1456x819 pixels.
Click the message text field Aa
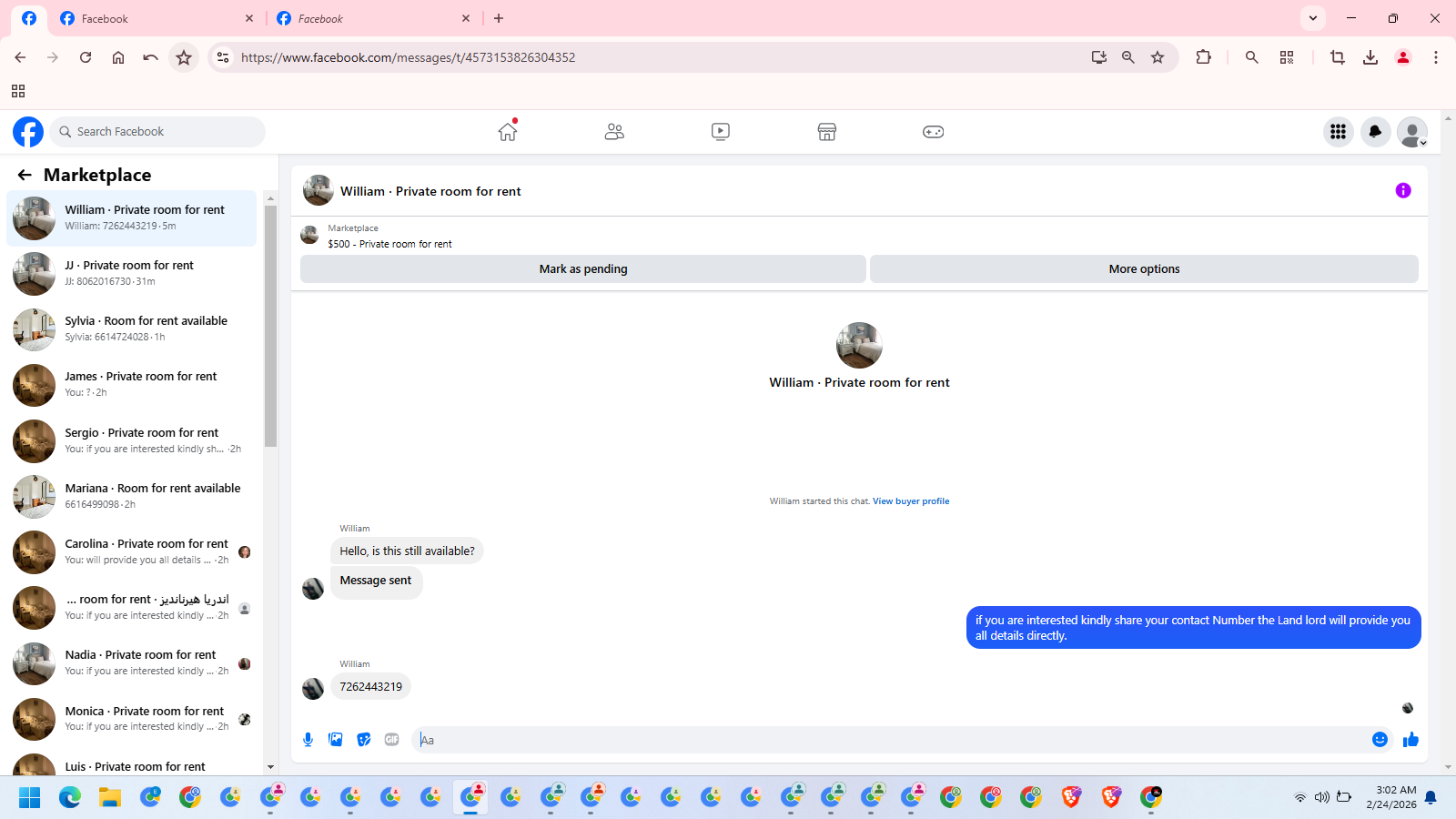(x=892, y=740)
